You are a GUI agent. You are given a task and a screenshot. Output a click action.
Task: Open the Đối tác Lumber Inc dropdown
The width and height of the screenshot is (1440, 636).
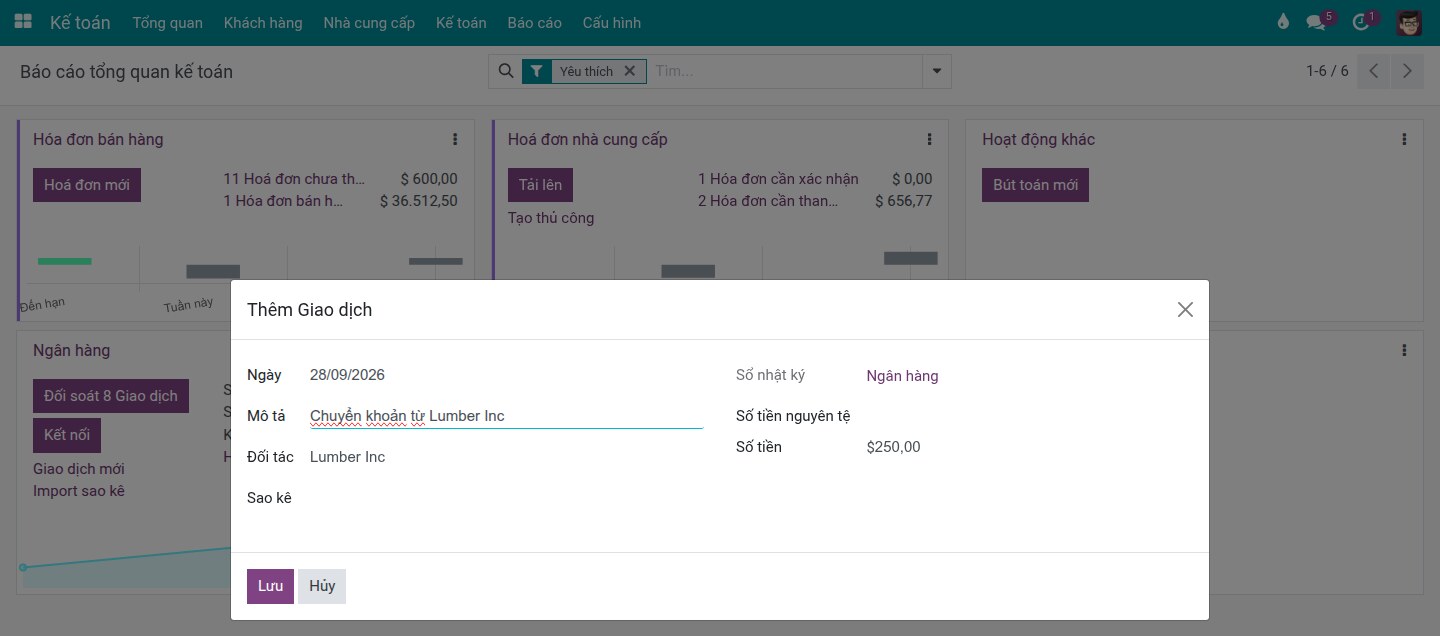(506, 457)
